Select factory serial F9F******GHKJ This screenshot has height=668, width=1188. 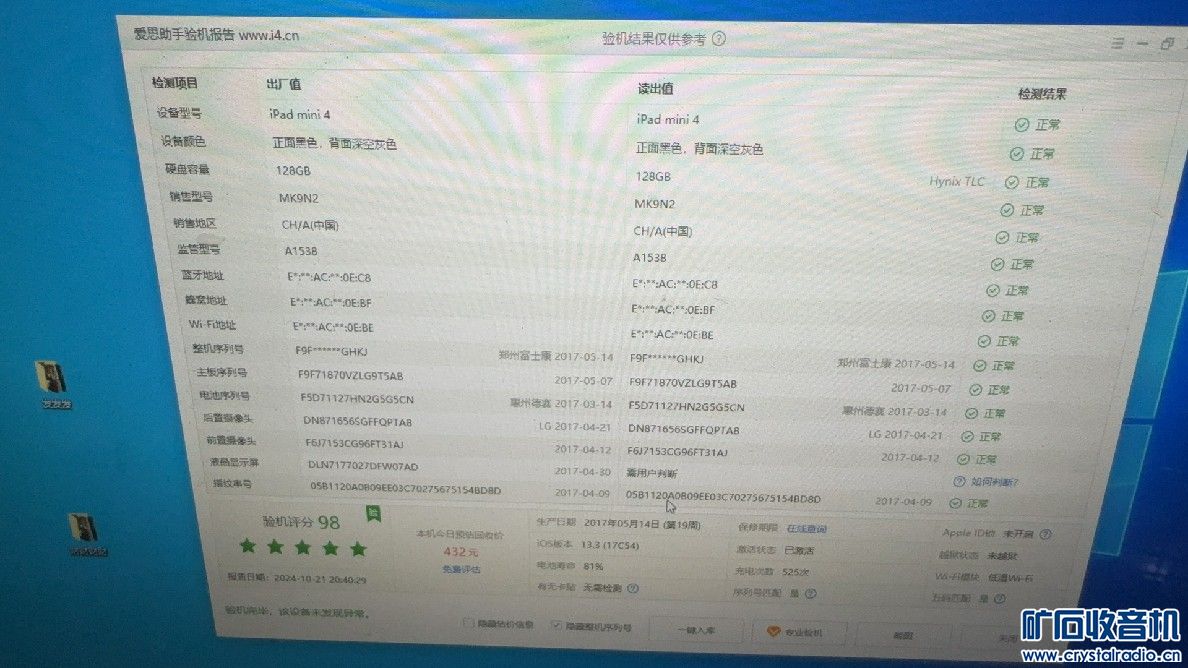click(331, 351)
